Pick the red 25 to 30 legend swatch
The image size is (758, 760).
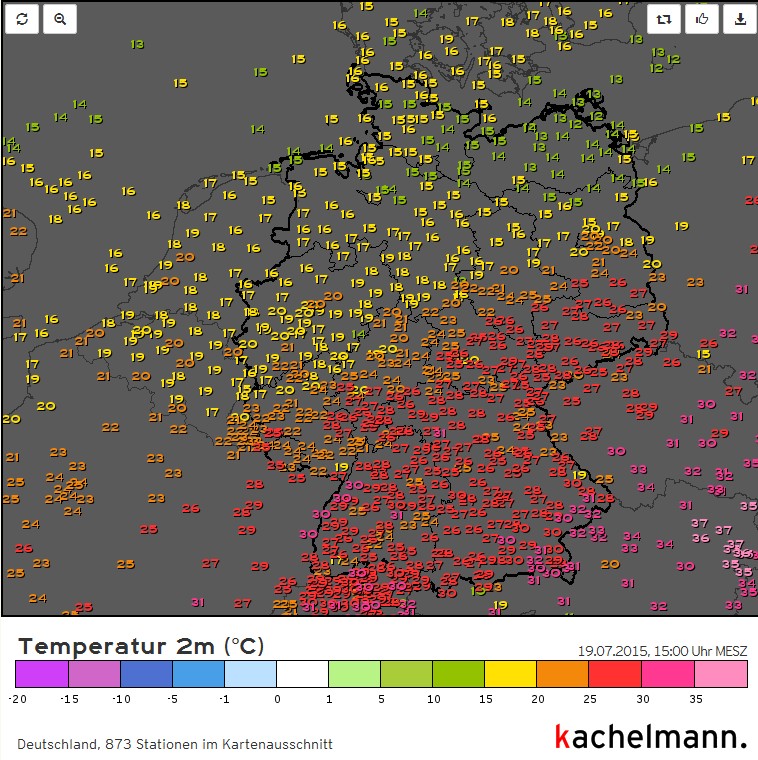click(615, 674)
